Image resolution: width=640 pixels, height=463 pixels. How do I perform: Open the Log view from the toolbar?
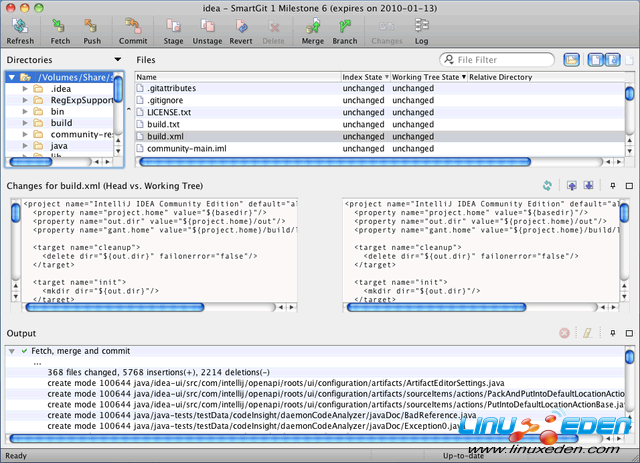click(421, 26)
